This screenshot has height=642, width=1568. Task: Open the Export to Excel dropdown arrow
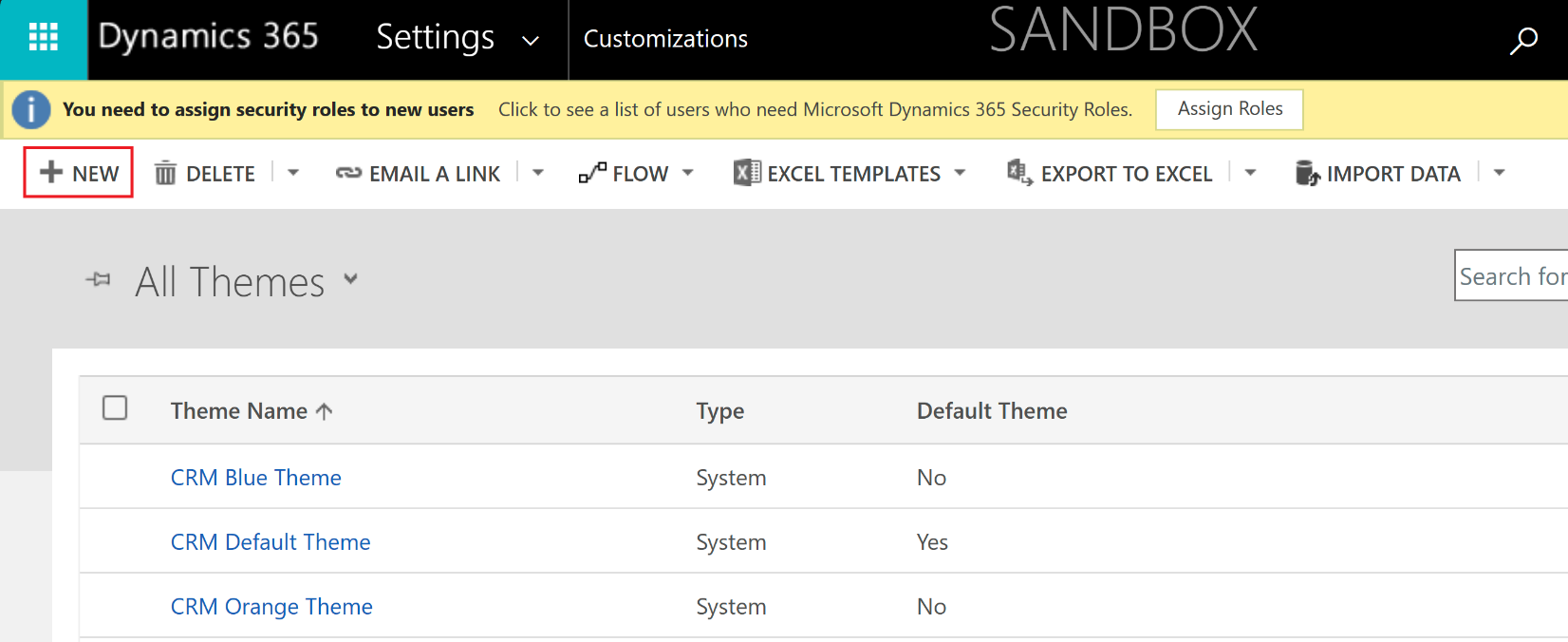point(1250,173)
